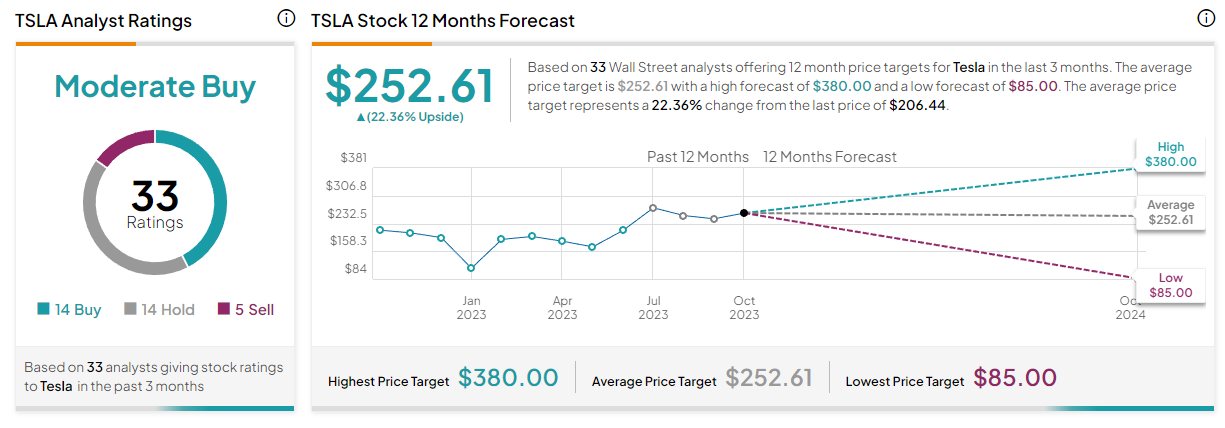
Task: Select the Jan 2023 lowest data point
Action: coord(471,268)
